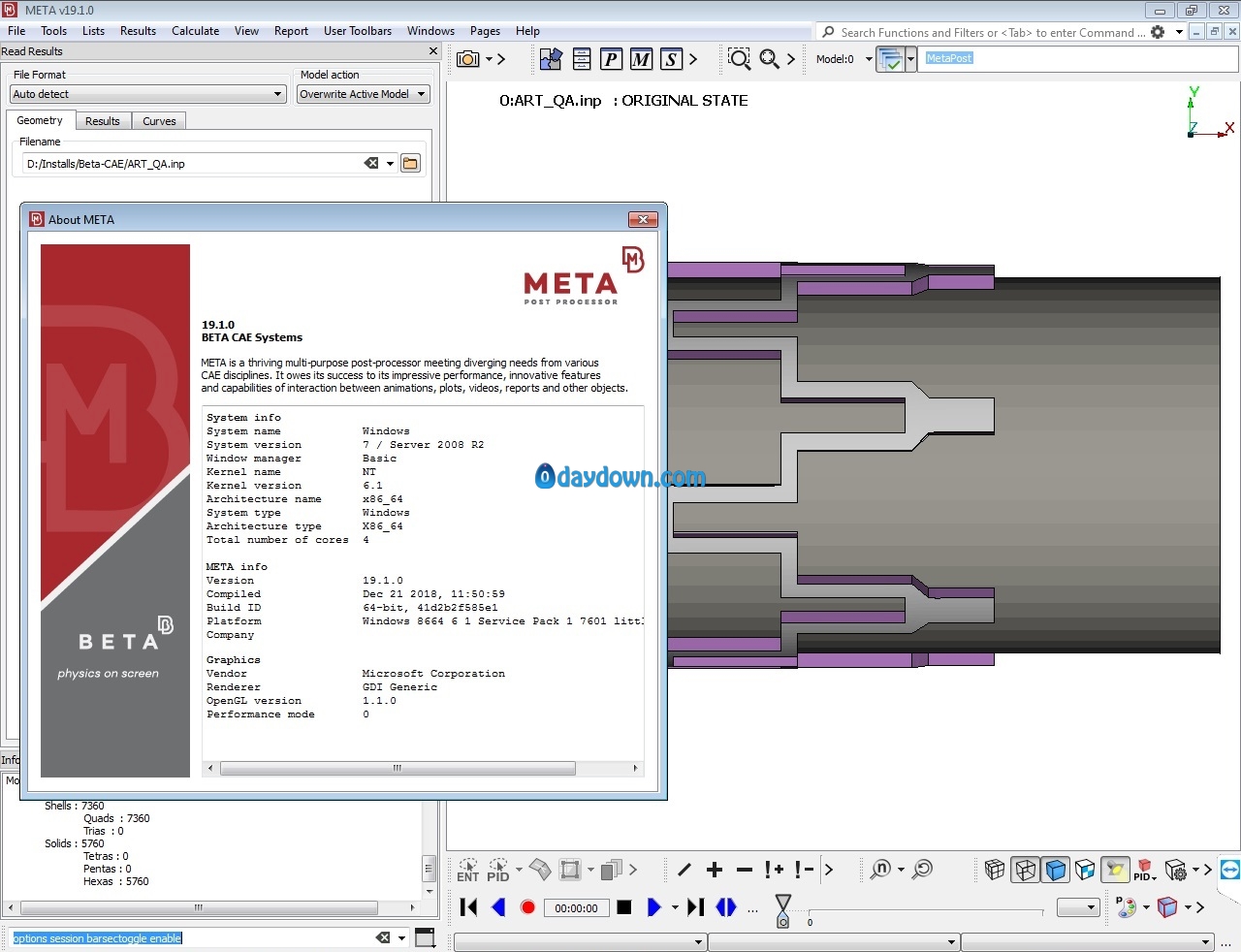
Task: Jump to first animation state
Action: (x=468, y=907)
